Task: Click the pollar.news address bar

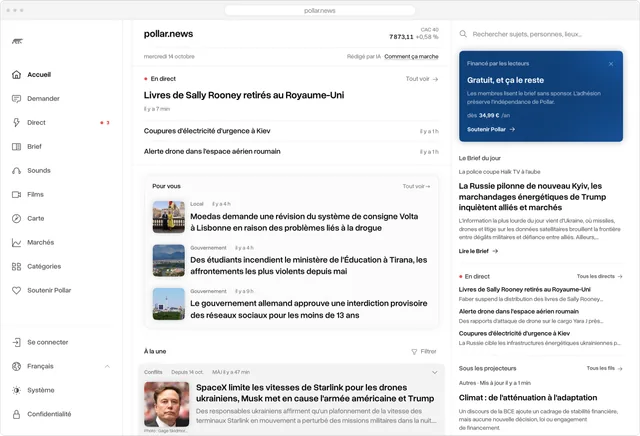Action: point(320,10)
